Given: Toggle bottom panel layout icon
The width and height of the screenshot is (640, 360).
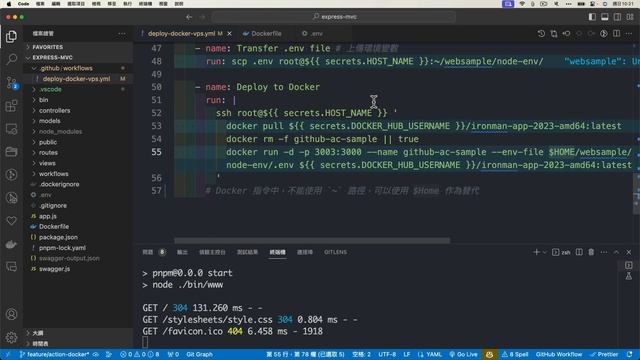Looking at the screenshot, I should [605, 17].
